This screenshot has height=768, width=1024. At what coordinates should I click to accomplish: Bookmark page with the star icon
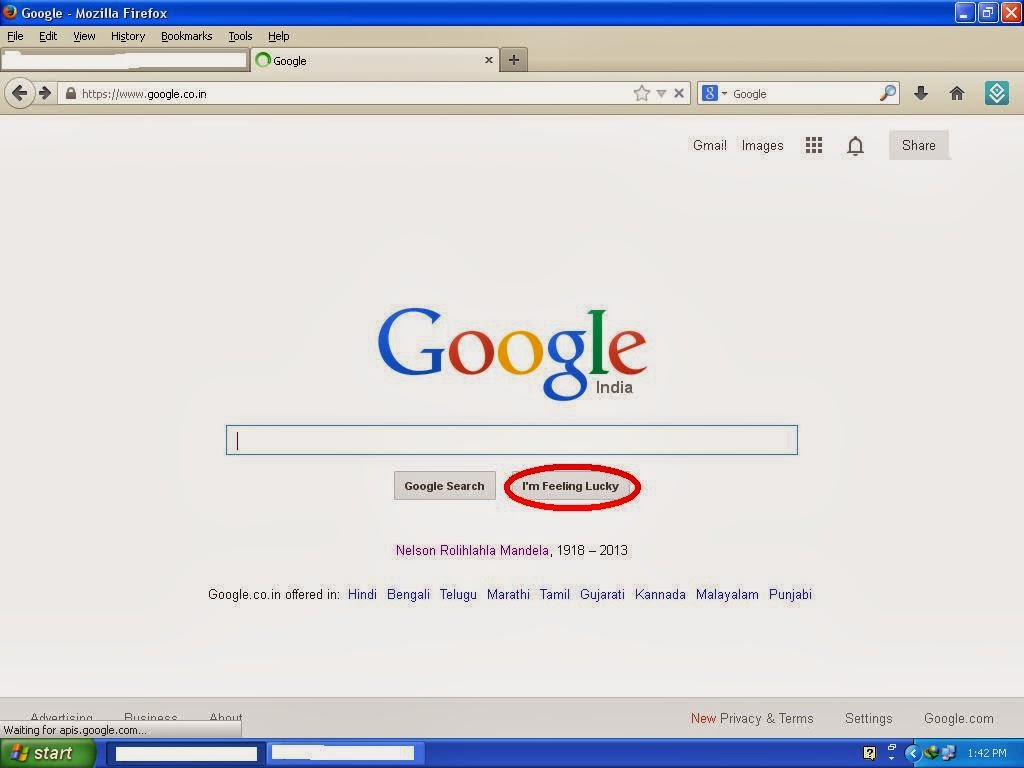[x=641, y=93]
